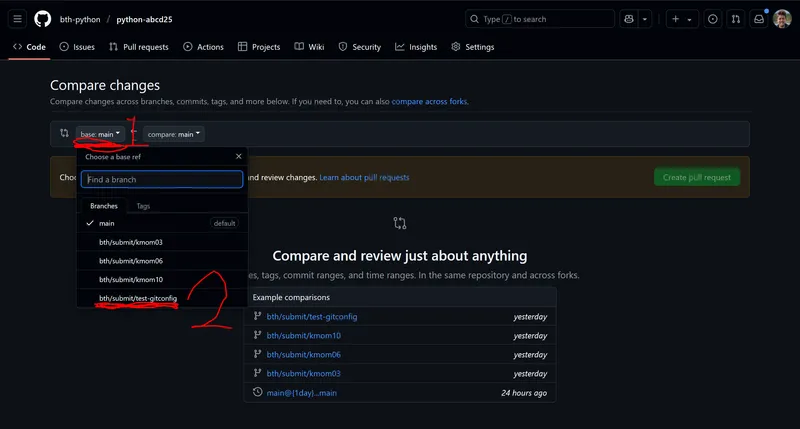This screenshot has width=800, height=429.
Task: View your issues icon in header
Action: 713,19
